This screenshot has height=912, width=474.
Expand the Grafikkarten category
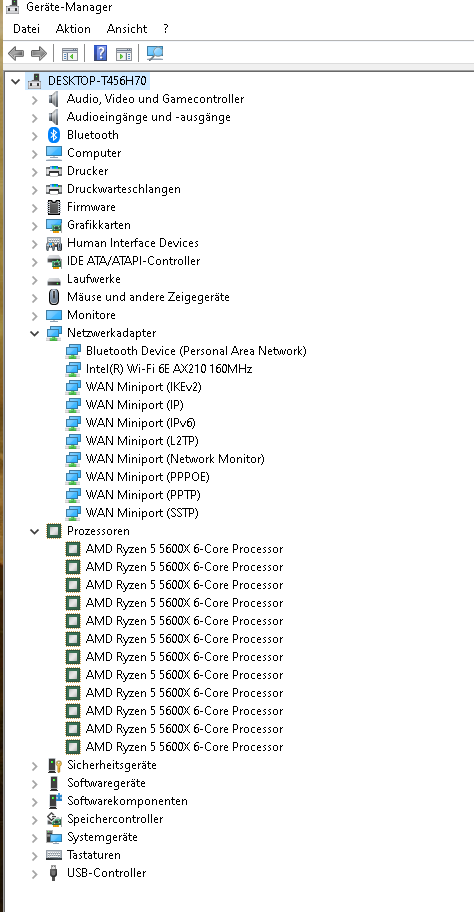pos(35,225)
